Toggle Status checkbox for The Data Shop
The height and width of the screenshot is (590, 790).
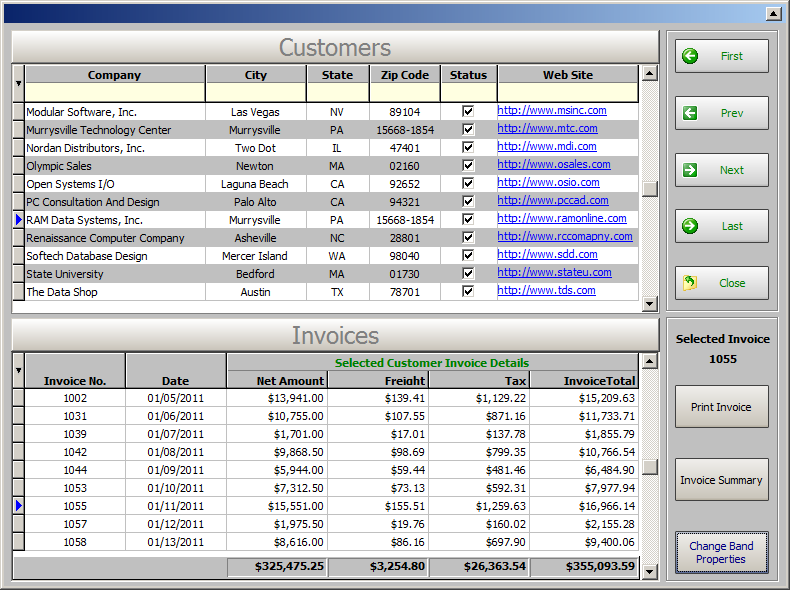468,292
